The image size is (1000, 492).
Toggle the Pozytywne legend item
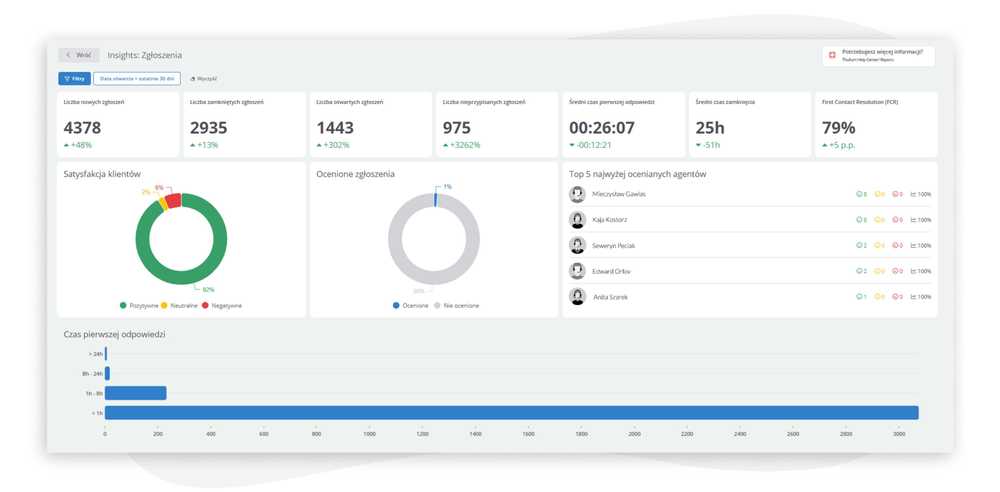pyautogui.click(x=139, y=305)
